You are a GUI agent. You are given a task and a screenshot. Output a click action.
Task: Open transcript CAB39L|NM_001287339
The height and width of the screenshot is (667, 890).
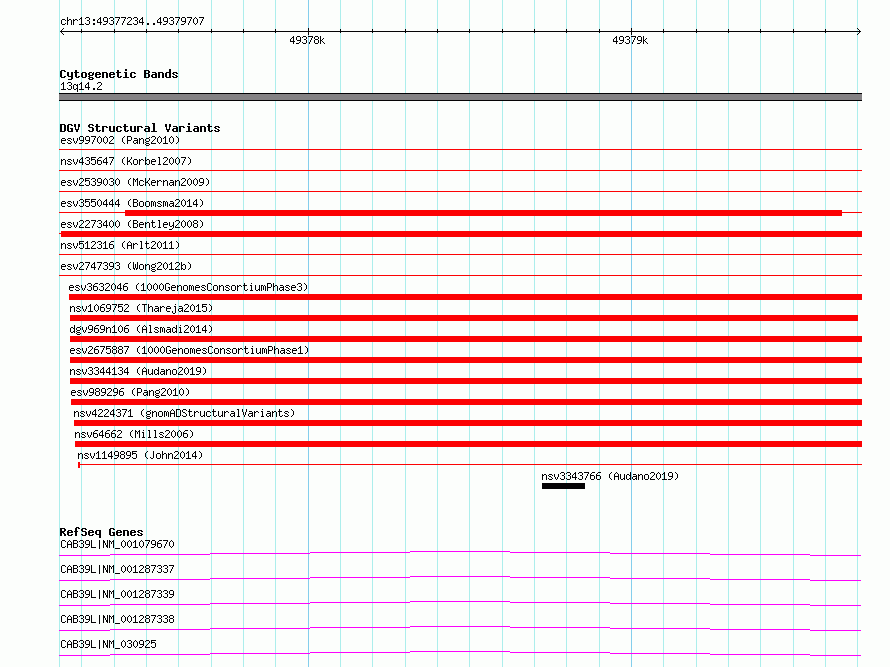pos(117,594)
